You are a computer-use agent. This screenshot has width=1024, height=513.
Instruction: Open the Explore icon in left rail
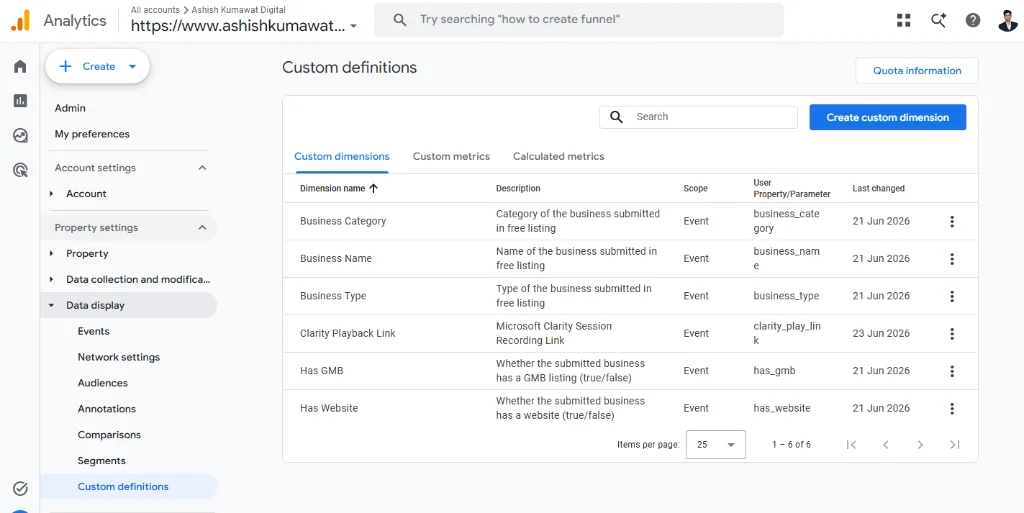20,135
